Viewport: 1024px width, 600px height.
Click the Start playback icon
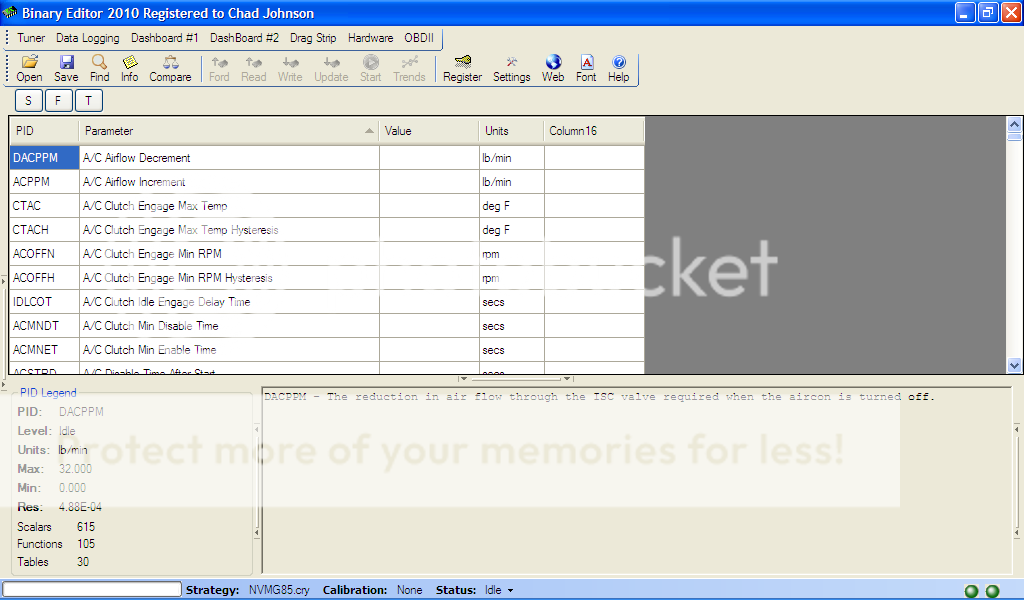tap(370, 69)
